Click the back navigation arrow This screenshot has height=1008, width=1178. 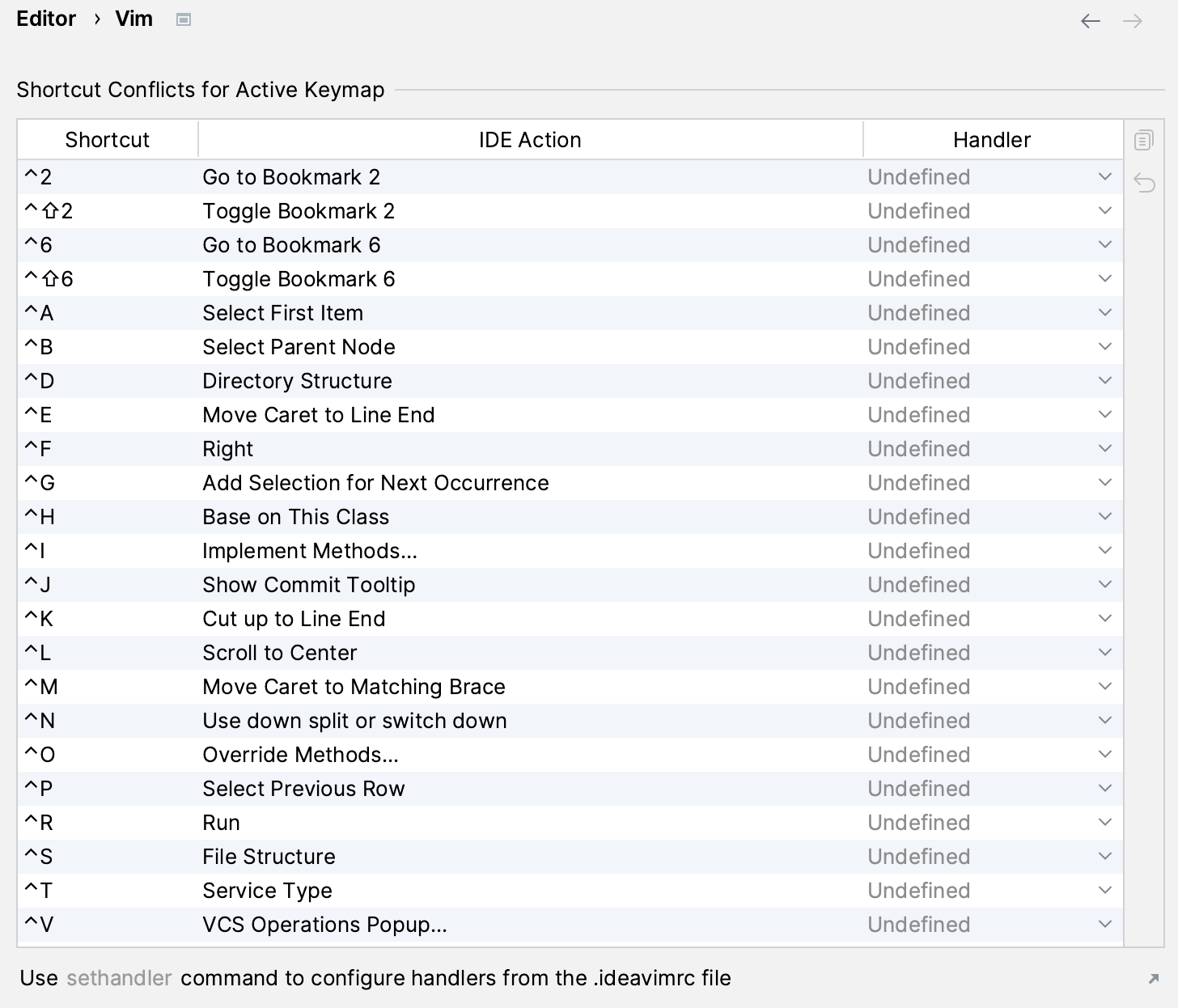click(x=1090, y=21)
